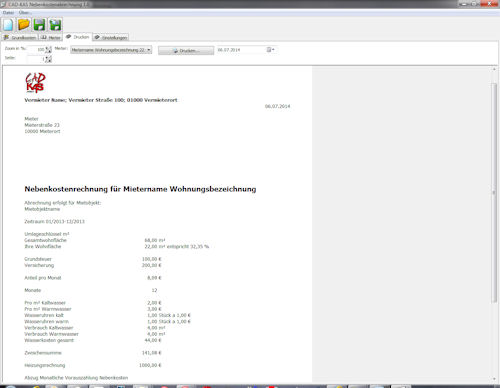Open the Datei menu
Image resolution: width=500 pixels, height=388 pixels.
pyautogui.click(x=8, y=12)
